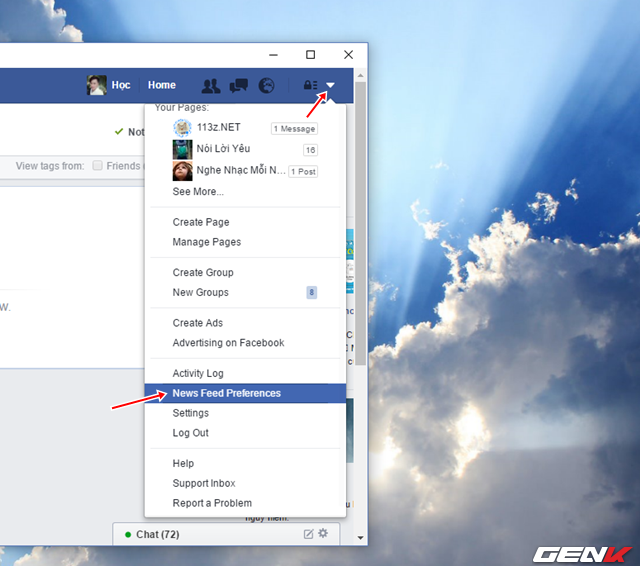
Task: Click the 16 notifications badge for Nói Lời Yêu
Action: pos(310,150)
